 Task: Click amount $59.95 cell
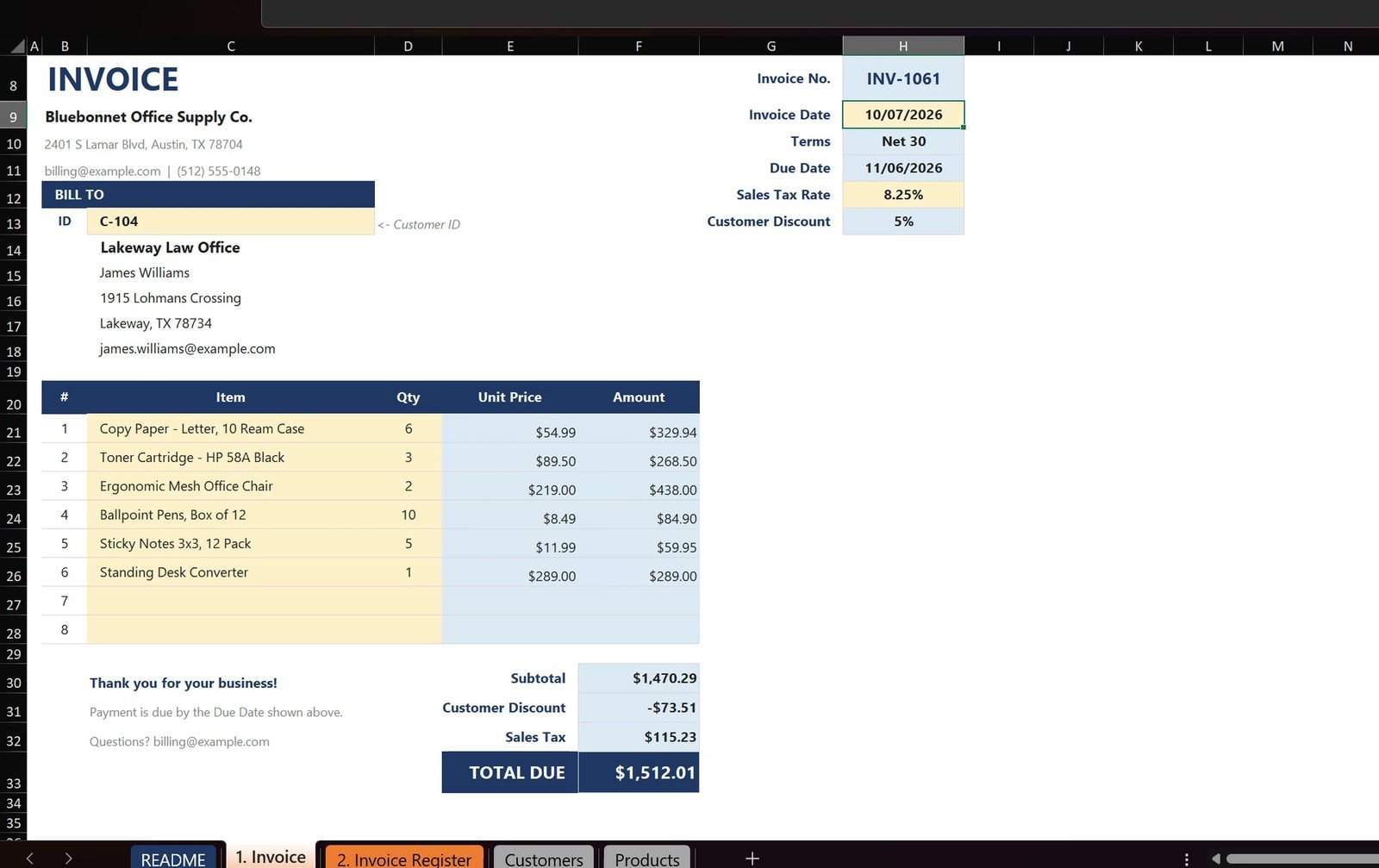(x=639, y=545)
